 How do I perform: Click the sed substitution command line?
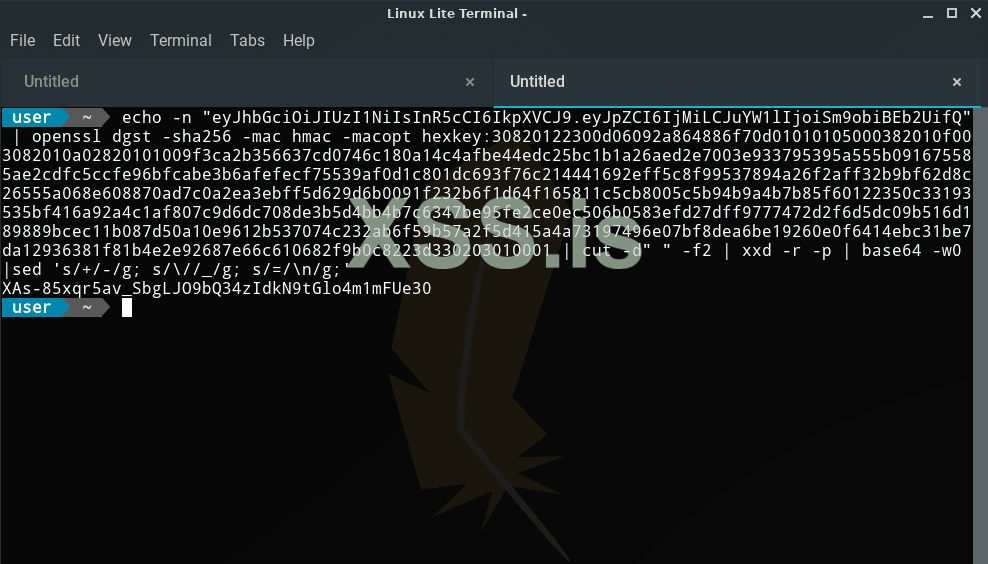(x=176, y=270)
